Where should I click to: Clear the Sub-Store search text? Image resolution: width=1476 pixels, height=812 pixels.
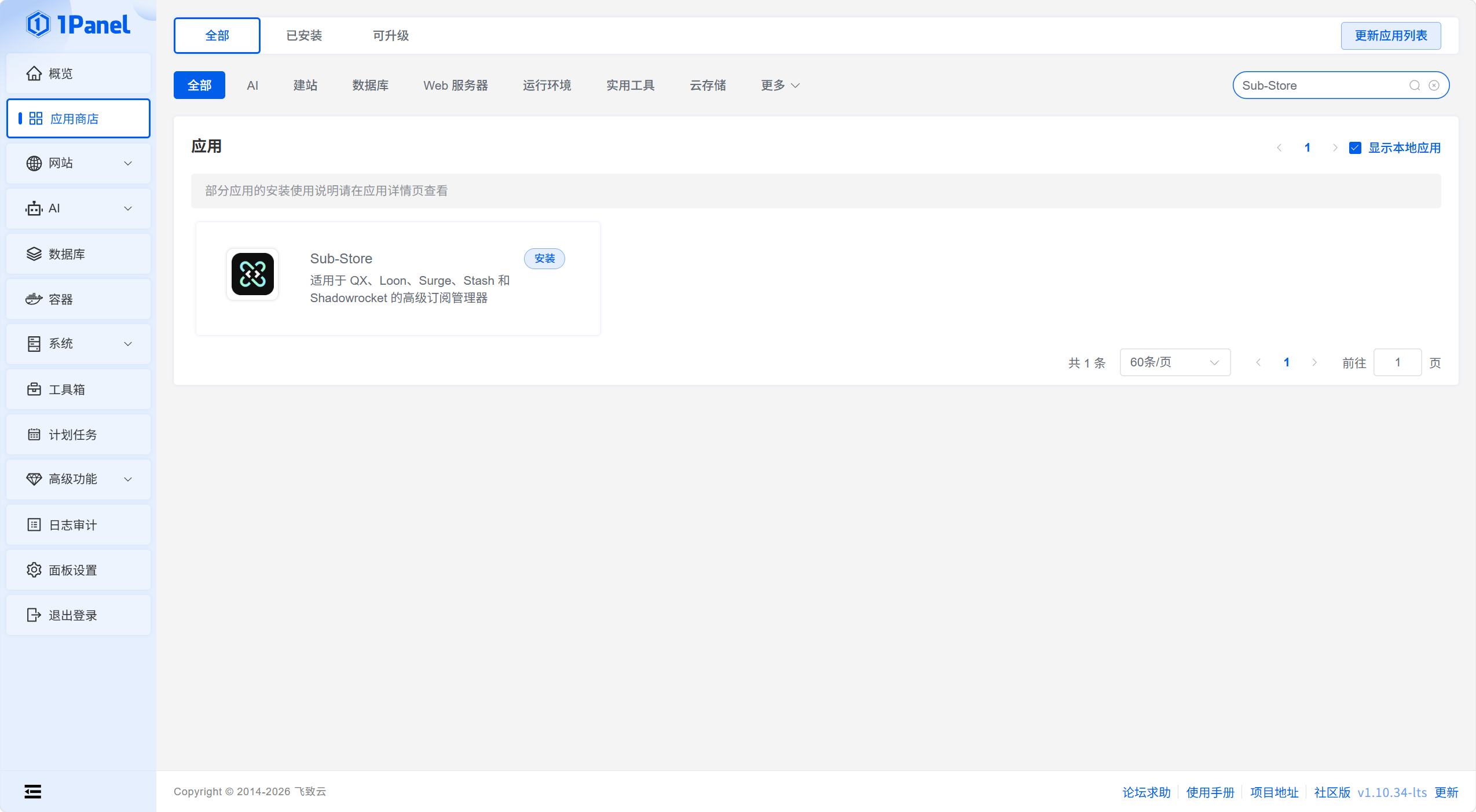coord(1434,86)
